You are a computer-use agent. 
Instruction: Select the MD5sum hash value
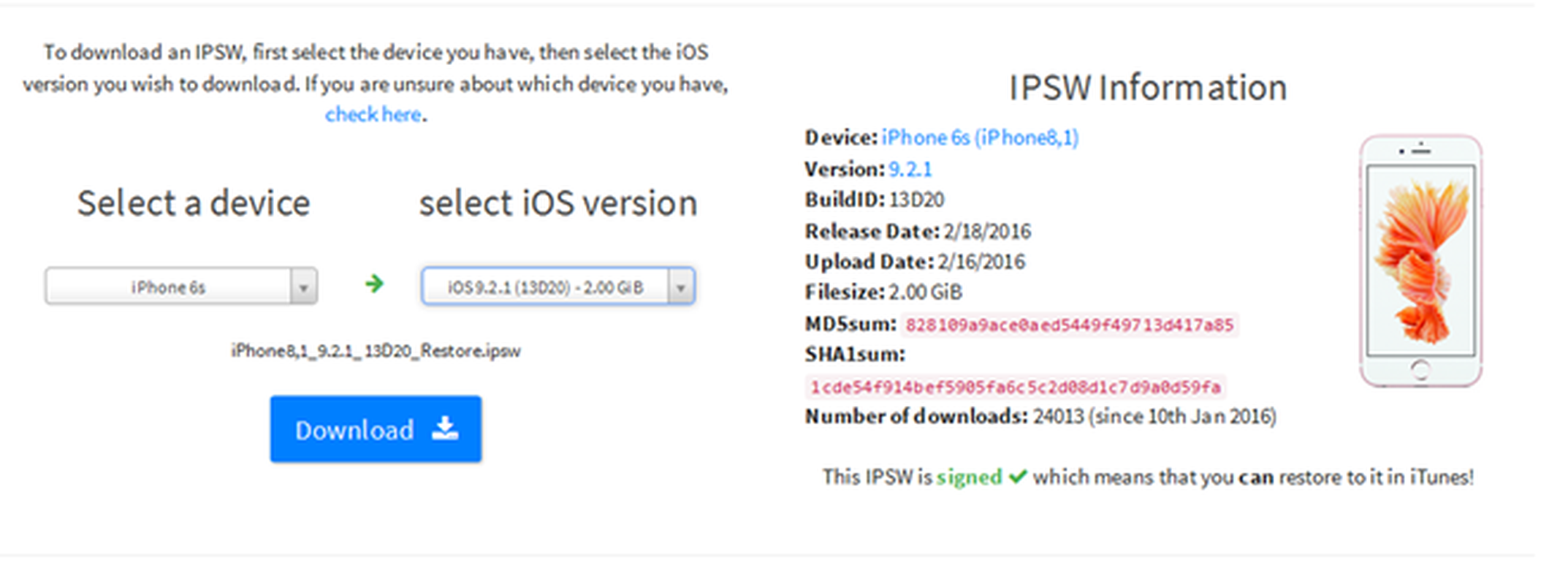pyautogui.click(x=1070, y=325)
